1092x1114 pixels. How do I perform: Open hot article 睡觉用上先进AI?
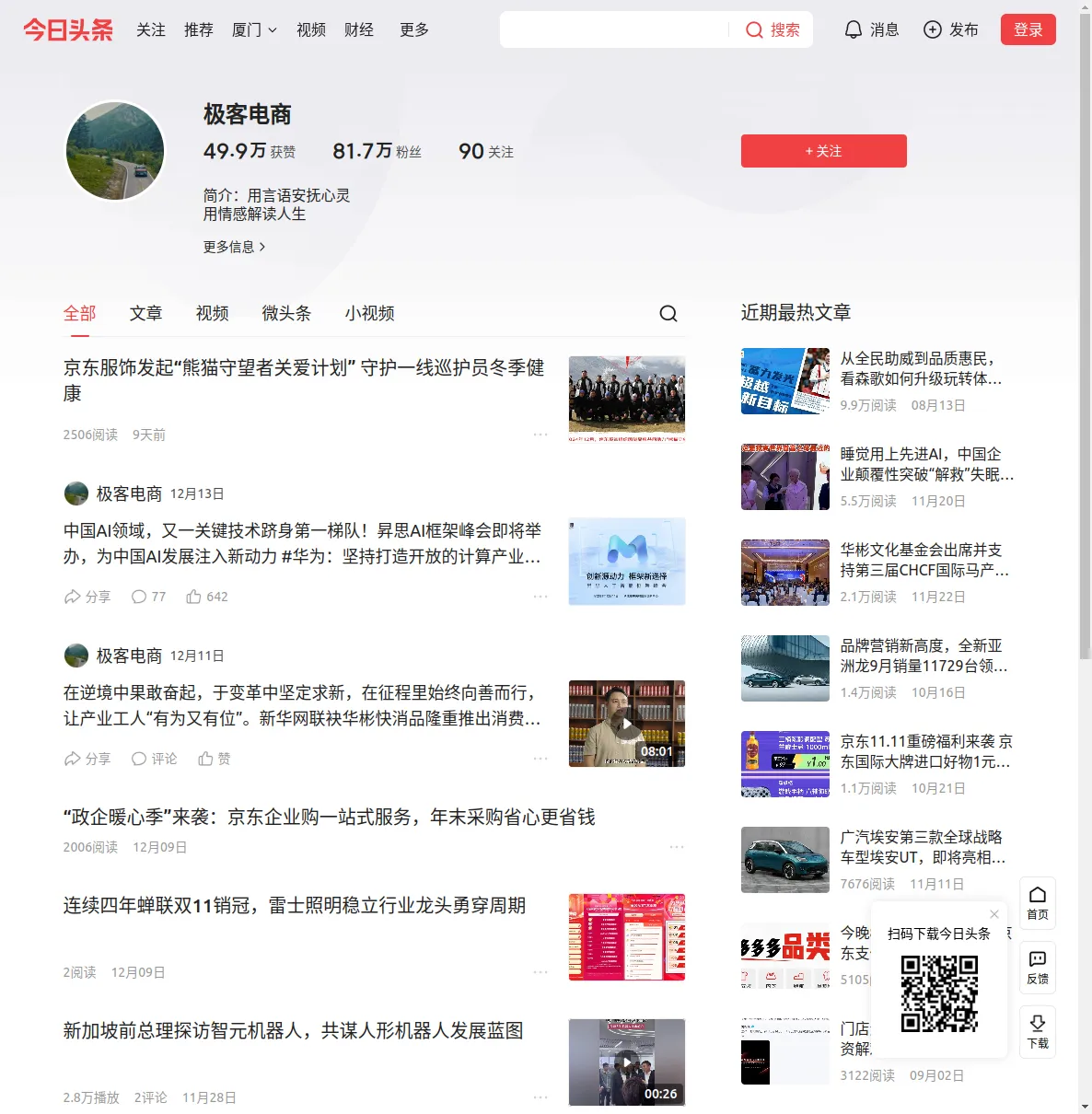tap(927, 464)
